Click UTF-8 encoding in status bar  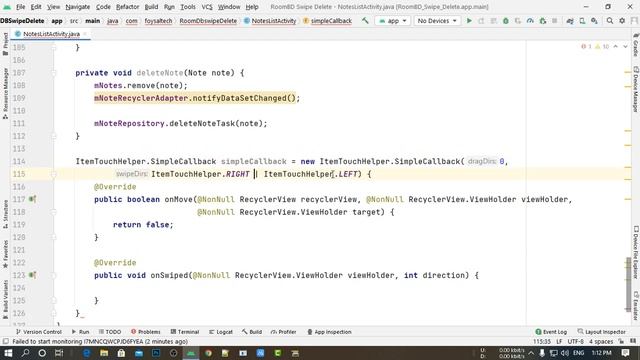[x=576, y=341]
